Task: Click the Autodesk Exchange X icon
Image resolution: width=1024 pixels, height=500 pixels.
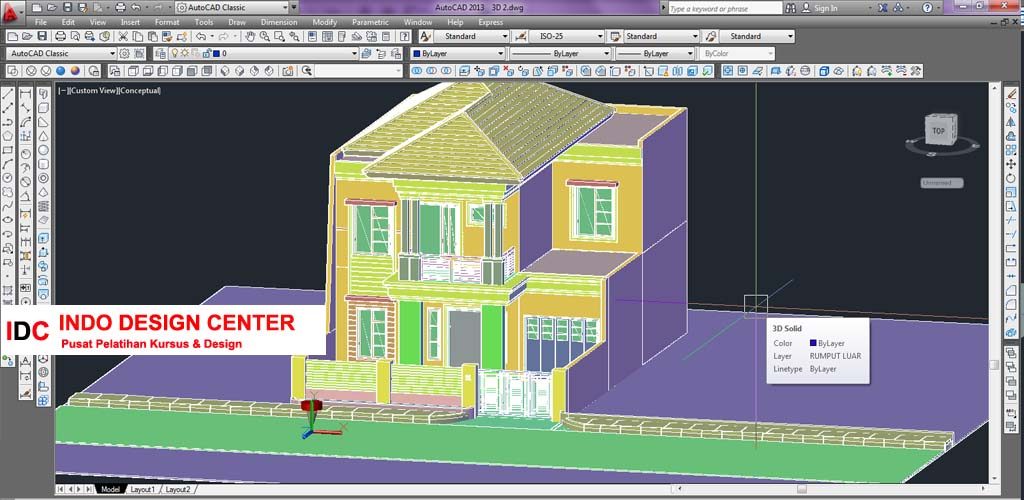Action: (x=883, y=8)
